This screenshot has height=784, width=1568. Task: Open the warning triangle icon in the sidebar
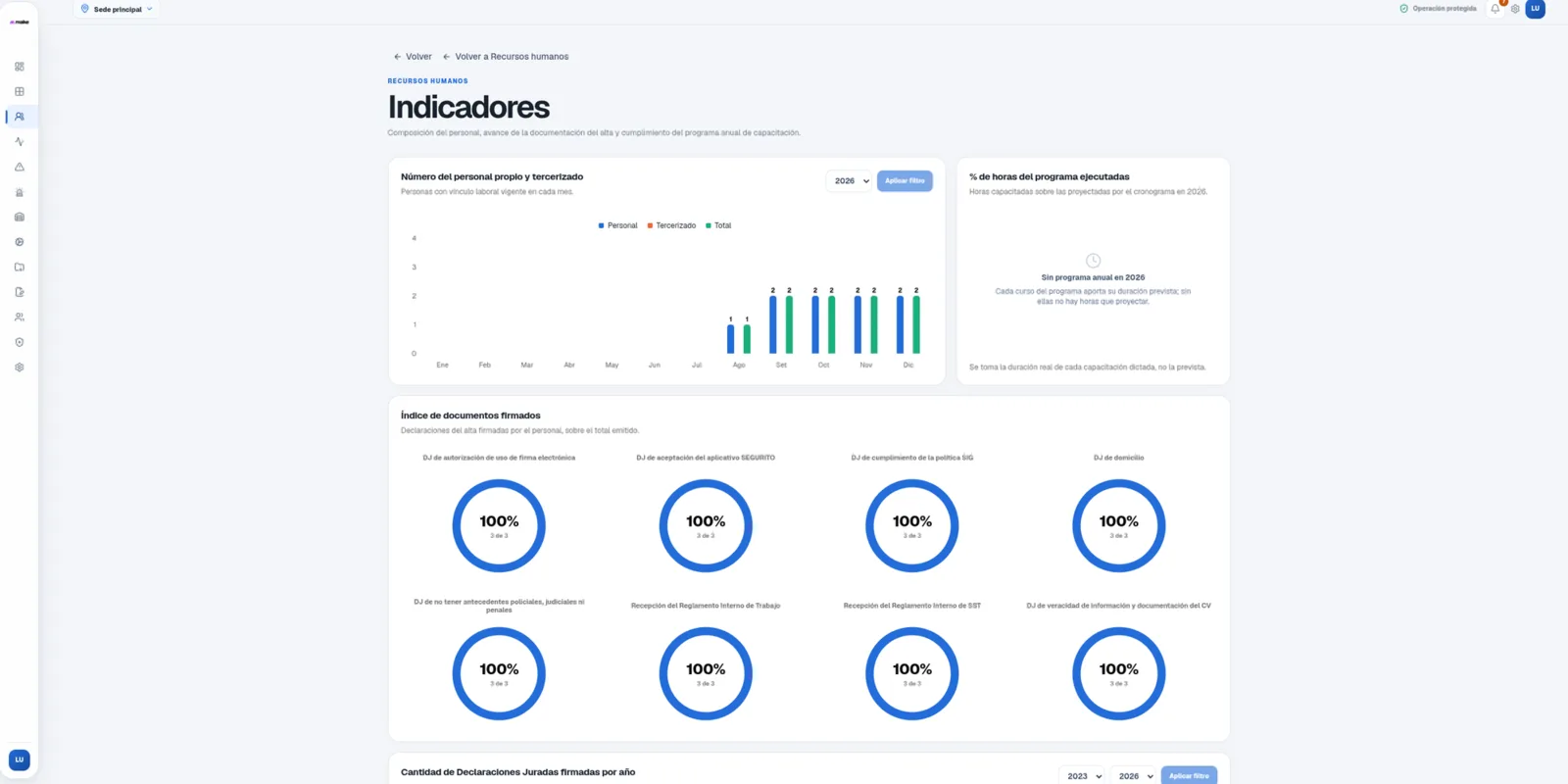point(20,167)
